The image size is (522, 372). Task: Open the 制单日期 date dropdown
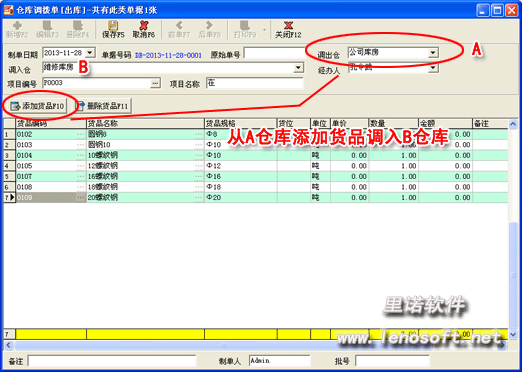pyautogui.click(x=90, y=53)
